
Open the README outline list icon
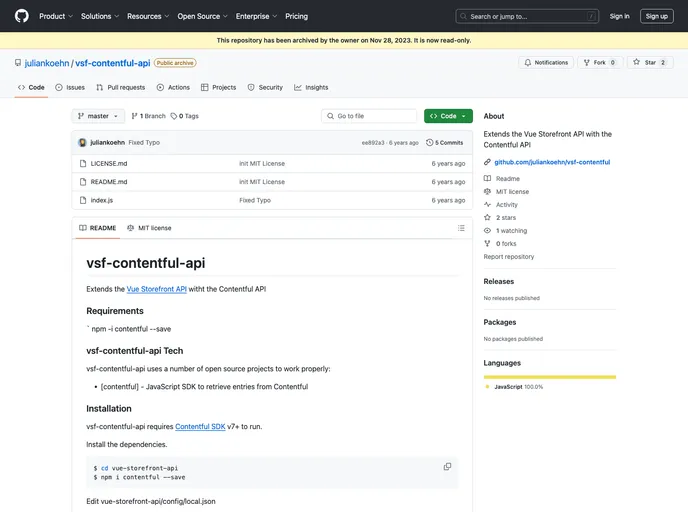coord(461,228)
